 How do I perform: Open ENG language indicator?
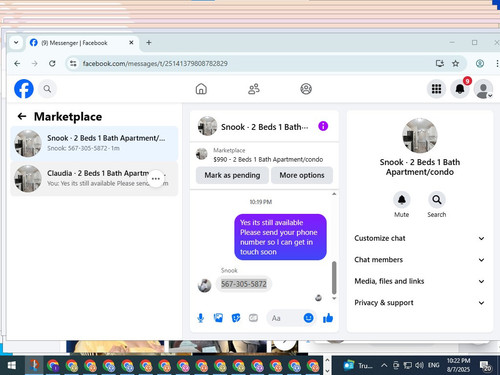tap(433, 365)
